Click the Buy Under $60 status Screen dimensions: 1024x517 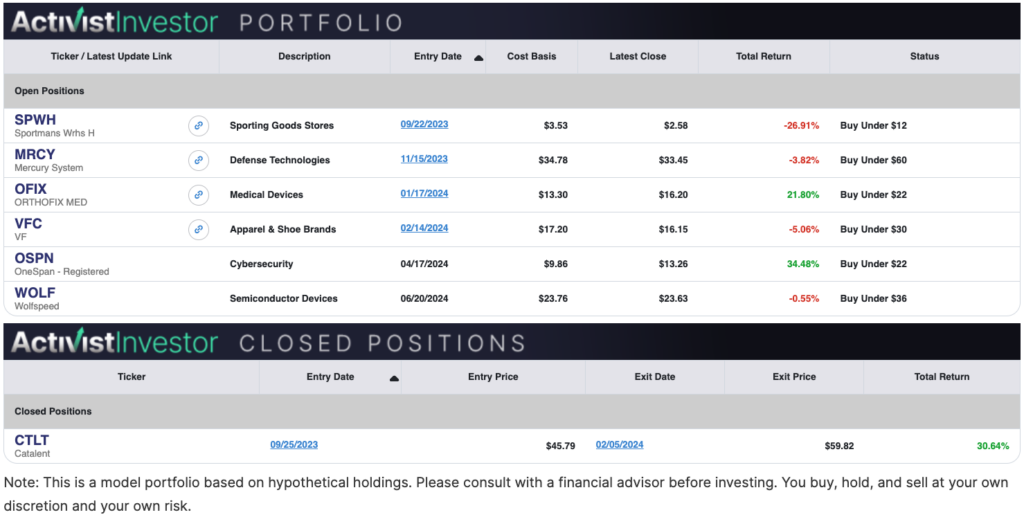[x=873, y=160]
